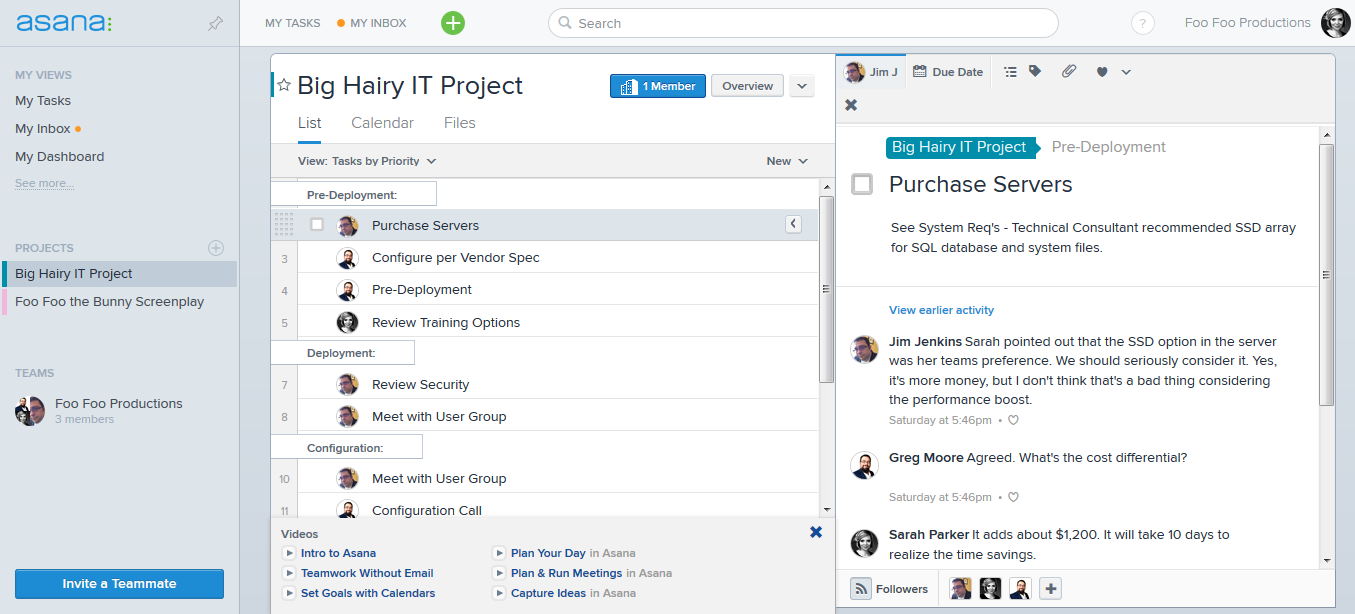Switch to the Files tab

click(x=459, y=123)
